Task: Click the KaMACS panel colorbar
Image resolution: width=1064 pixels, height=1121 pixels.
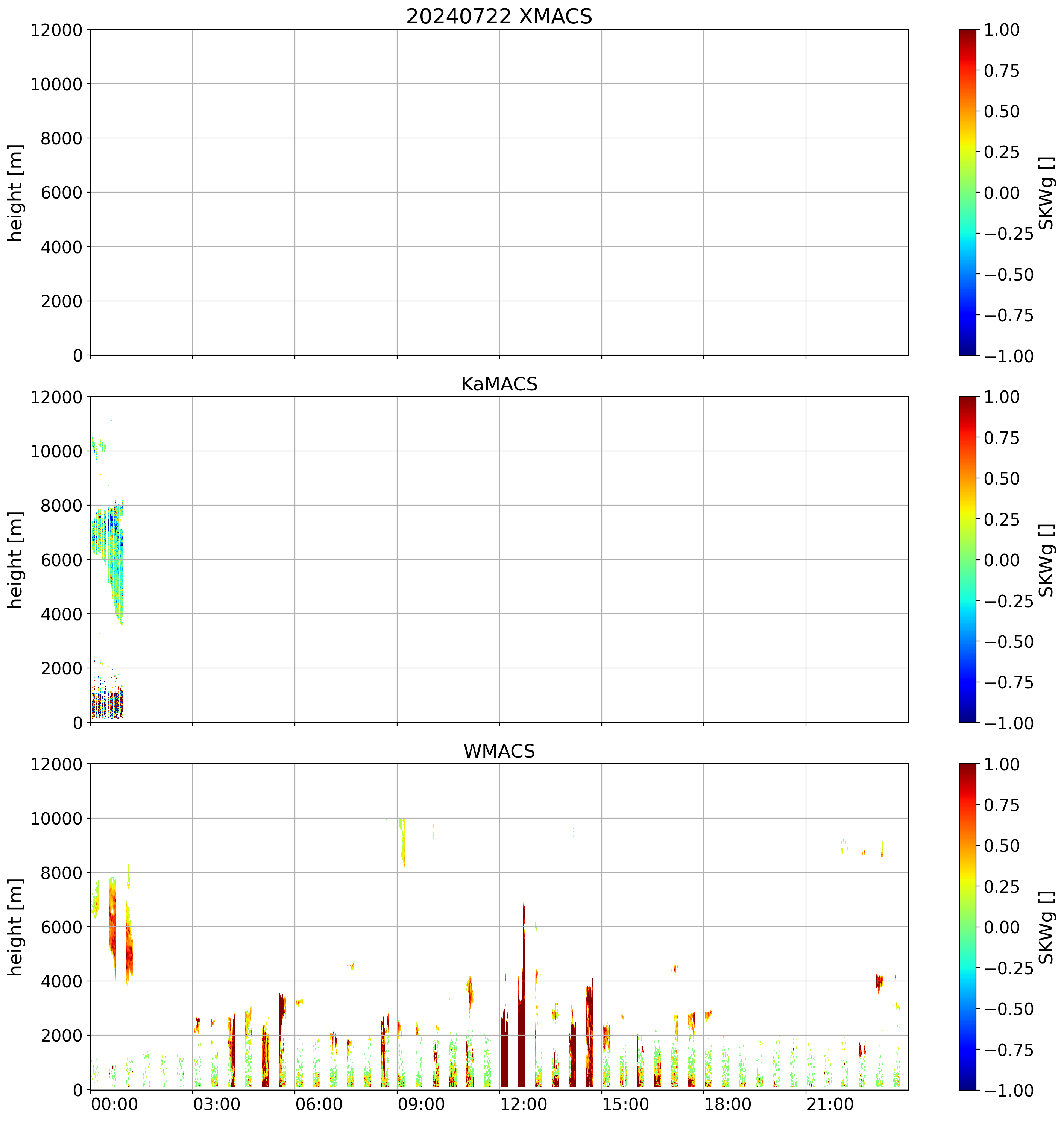Action: tap(968, 559)
